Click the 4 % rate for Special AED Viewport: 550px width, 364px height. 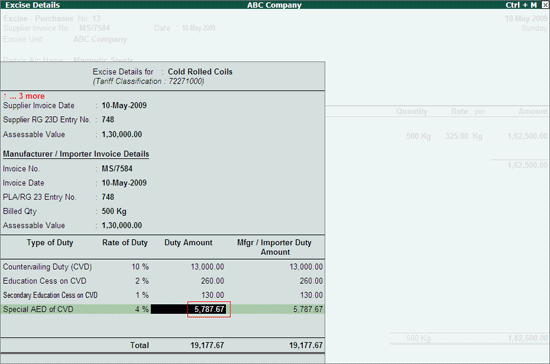[142, 309]
